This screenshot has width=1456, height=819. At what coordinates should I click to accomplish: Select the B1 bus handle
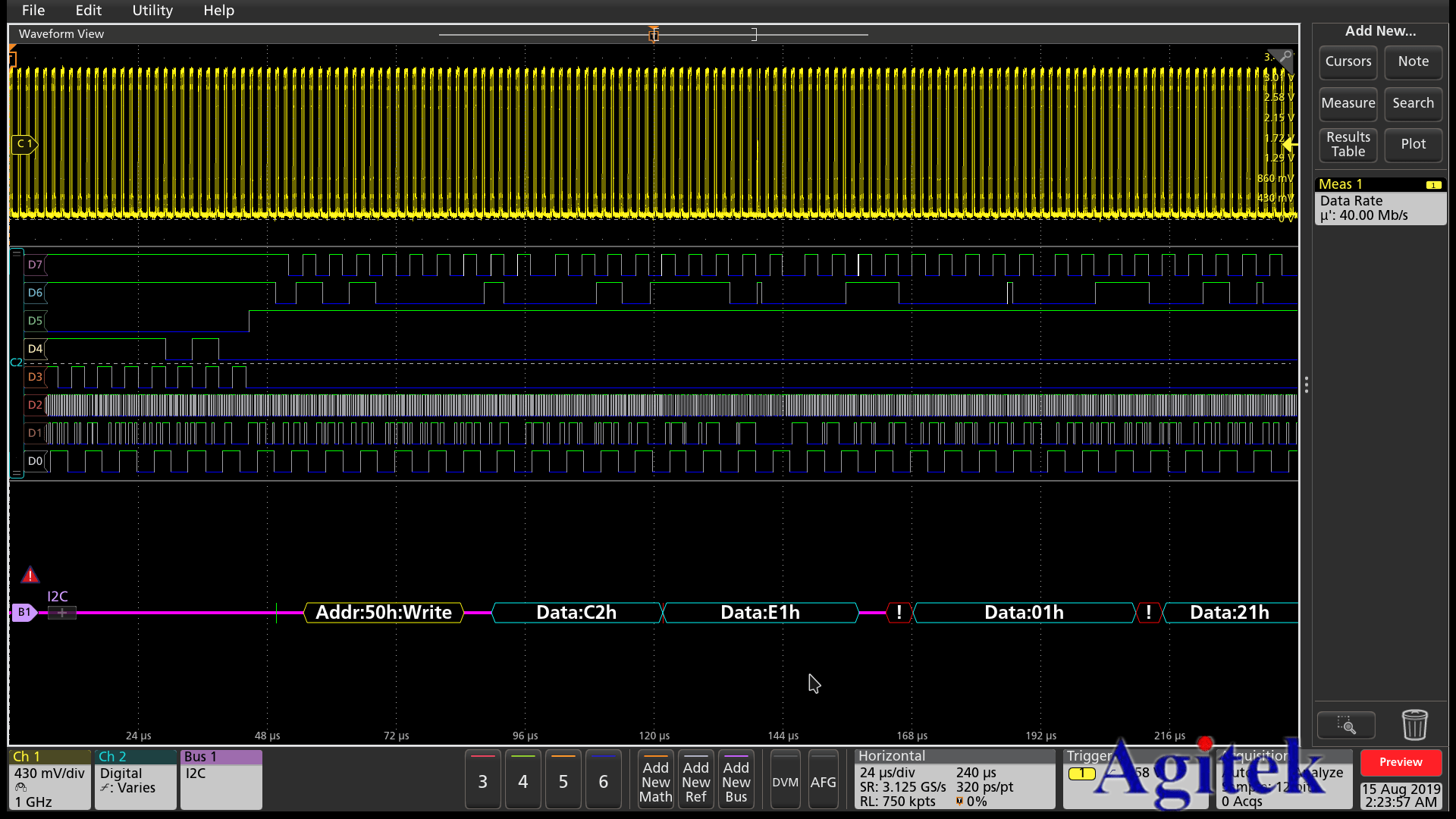click(24, 612)
